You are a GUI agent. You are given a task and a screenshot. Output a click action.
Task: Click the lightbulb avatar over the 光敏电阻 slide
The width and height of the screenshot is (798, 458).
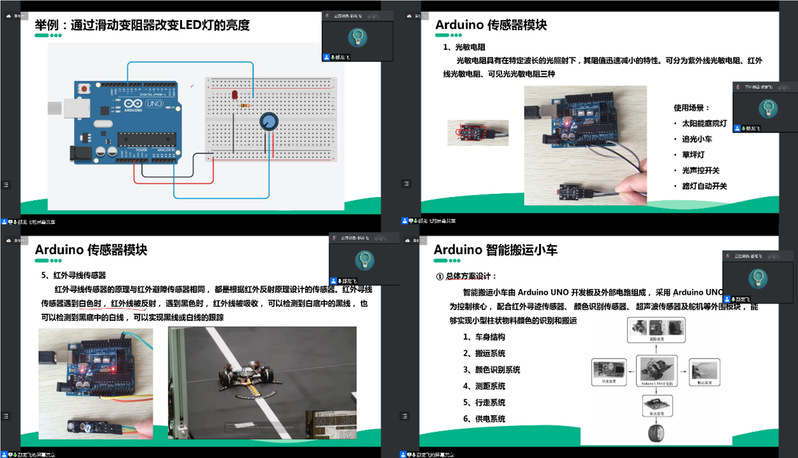(768, 108)
